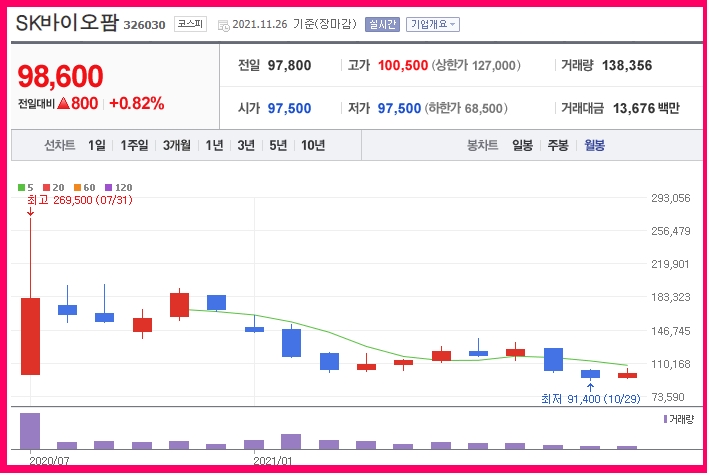The width and height of the screenshot is (707, 473).
Task: Click the green 5 moving-average legend swatch
Action: point(21,188)
